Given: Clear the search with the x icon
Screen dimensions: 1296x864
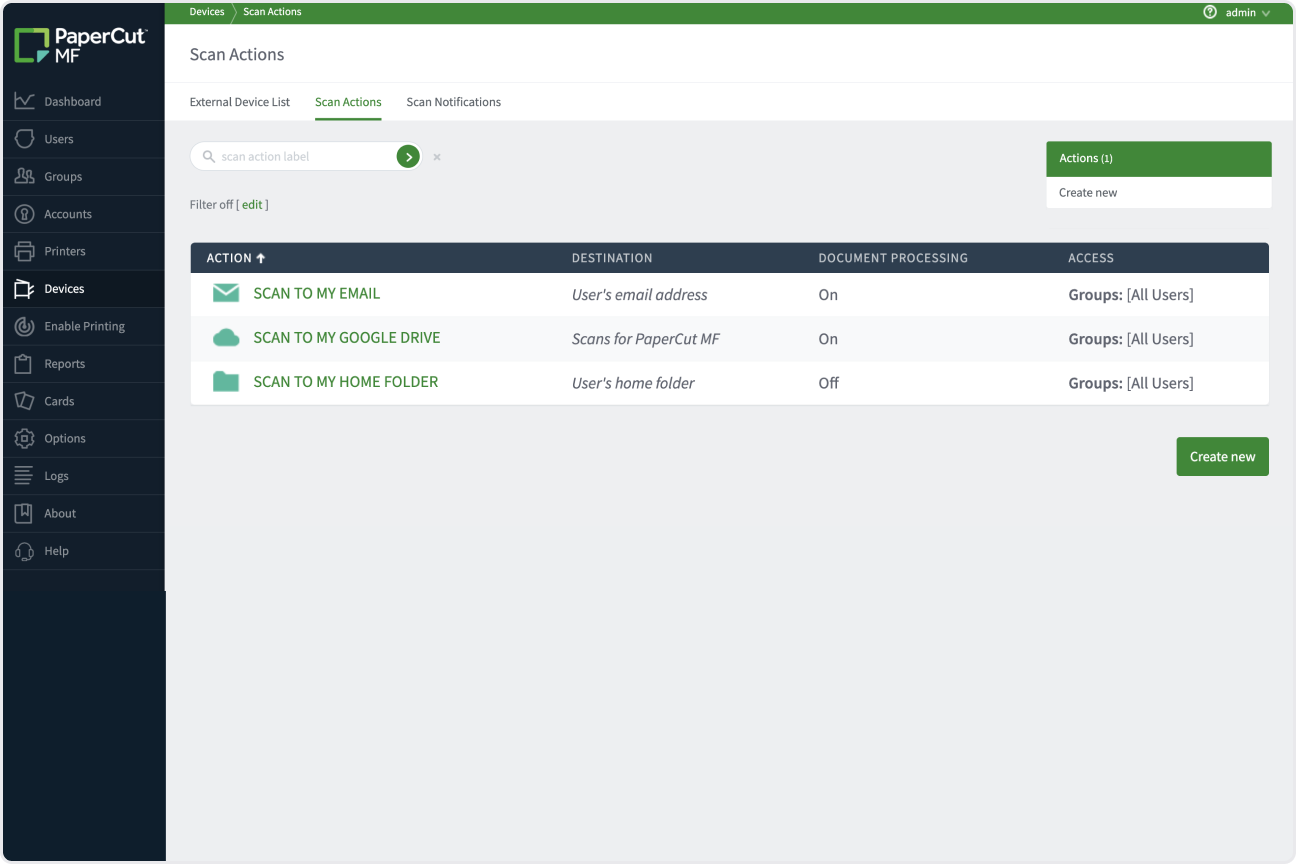Looking at the screenshot, I should [437, 157].
